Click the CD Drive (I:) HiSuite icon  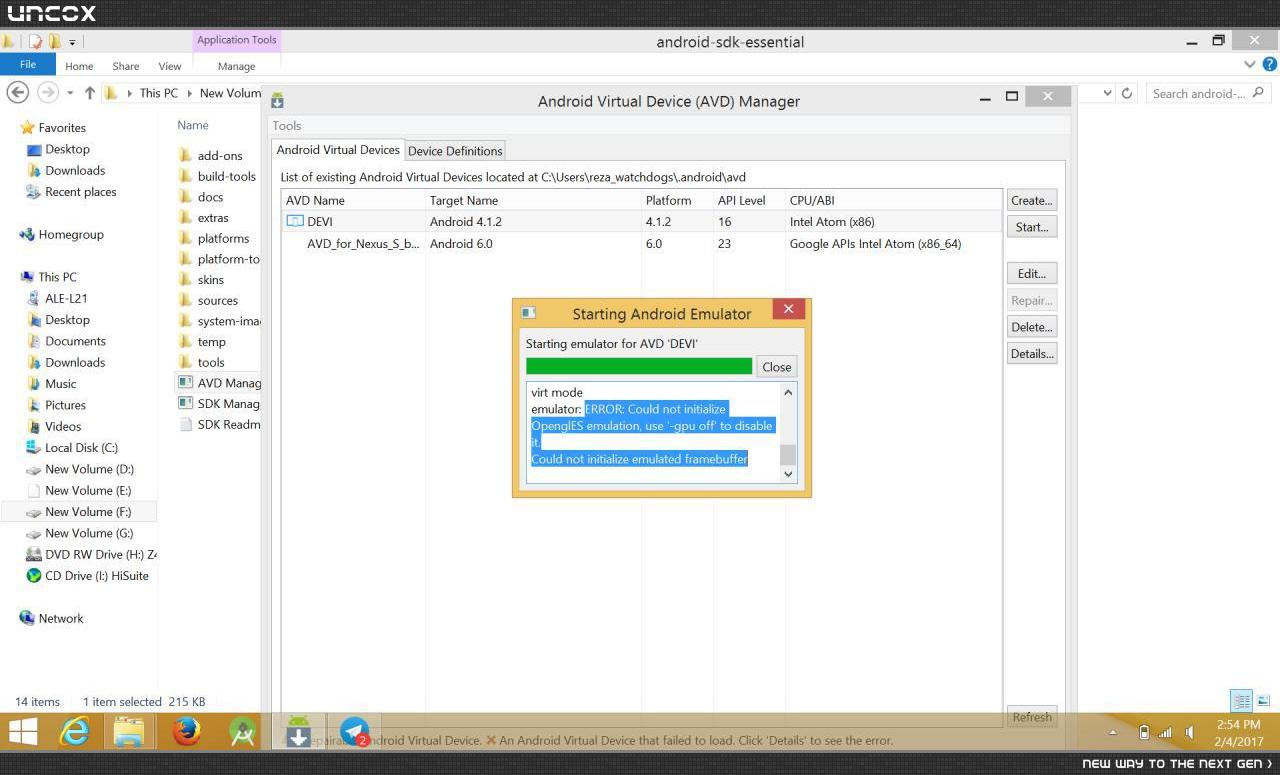(x=34, y=576)
